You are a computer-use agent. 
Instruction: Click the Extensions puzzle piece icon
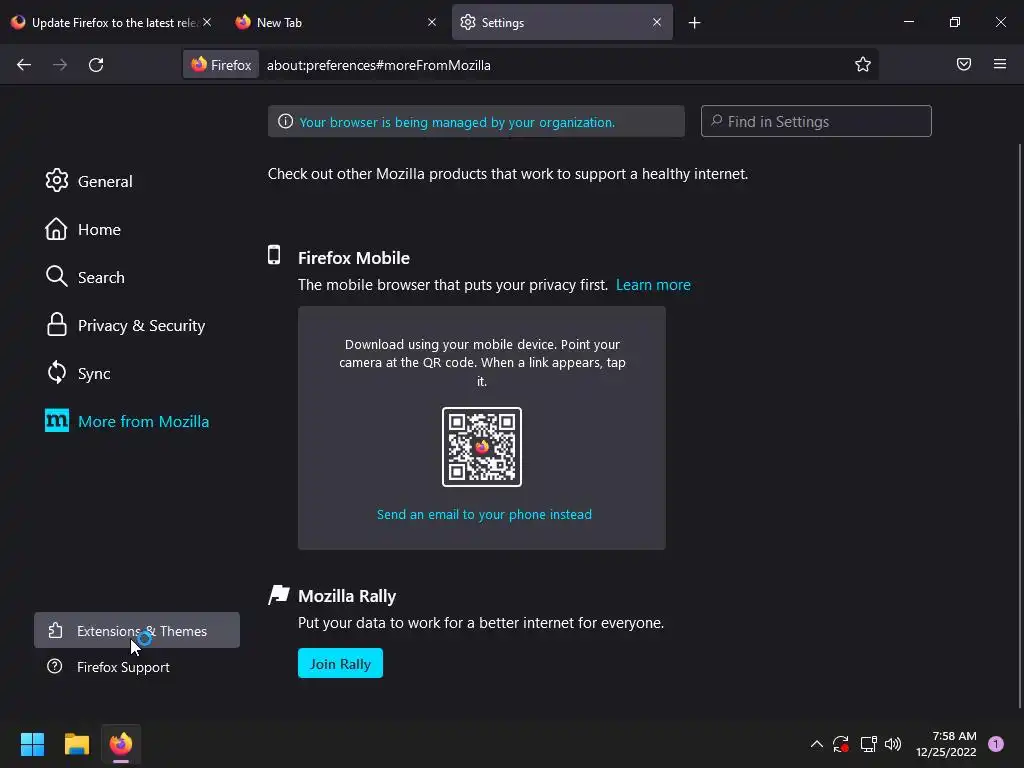click(56, 630)
